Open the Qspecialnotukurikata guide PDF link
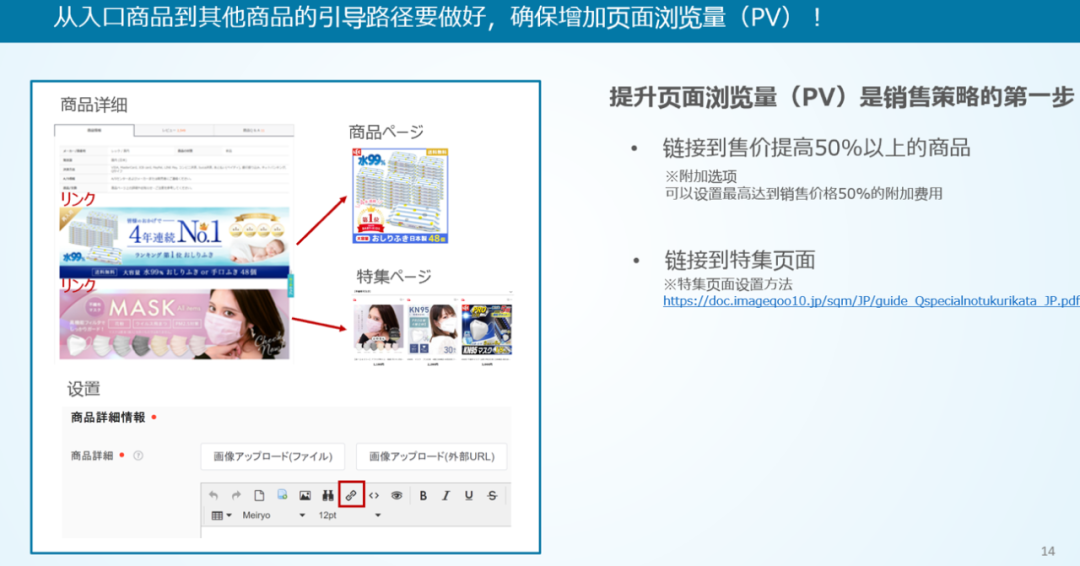The width and height of the screenshot is (1080, 566). (871, 301)
